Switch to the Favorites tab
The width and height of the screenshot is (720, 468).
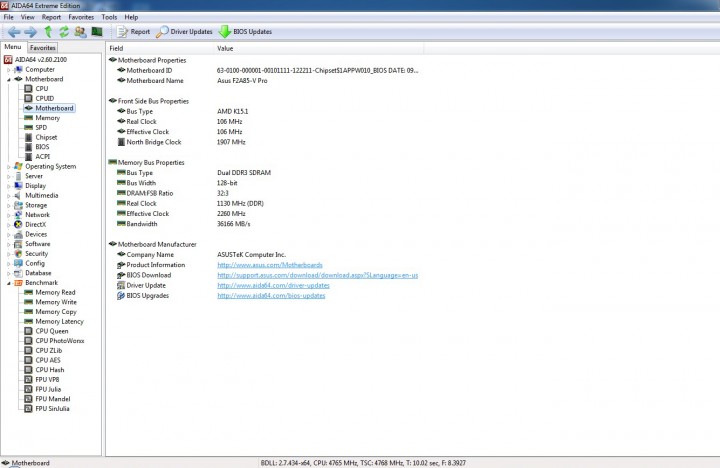(42, 48)
